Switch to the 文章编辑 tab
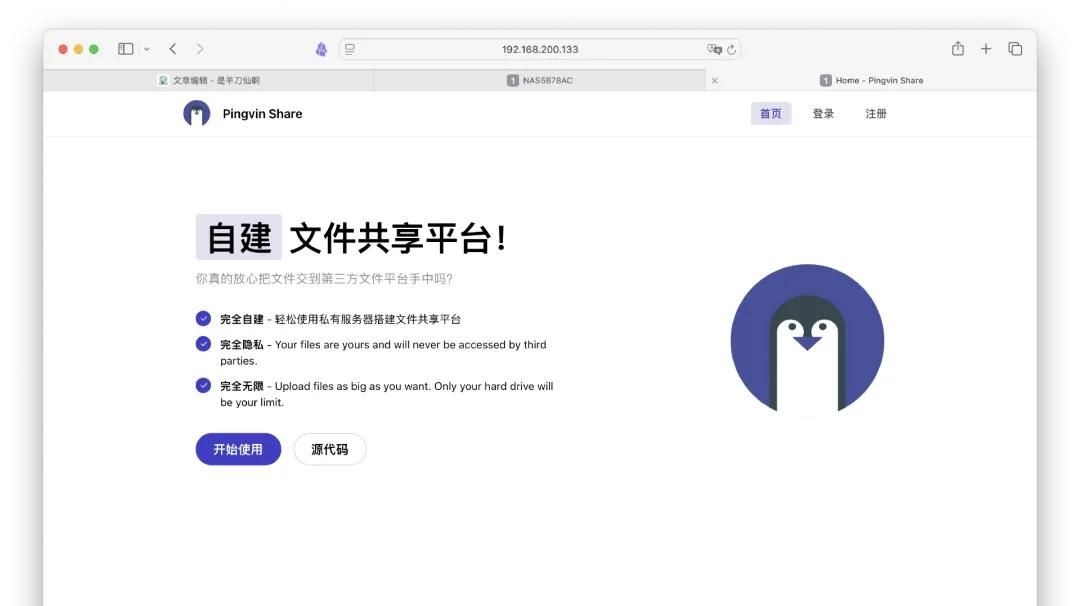Screen dimensions: 1080x606 click(x=210, y=79)
